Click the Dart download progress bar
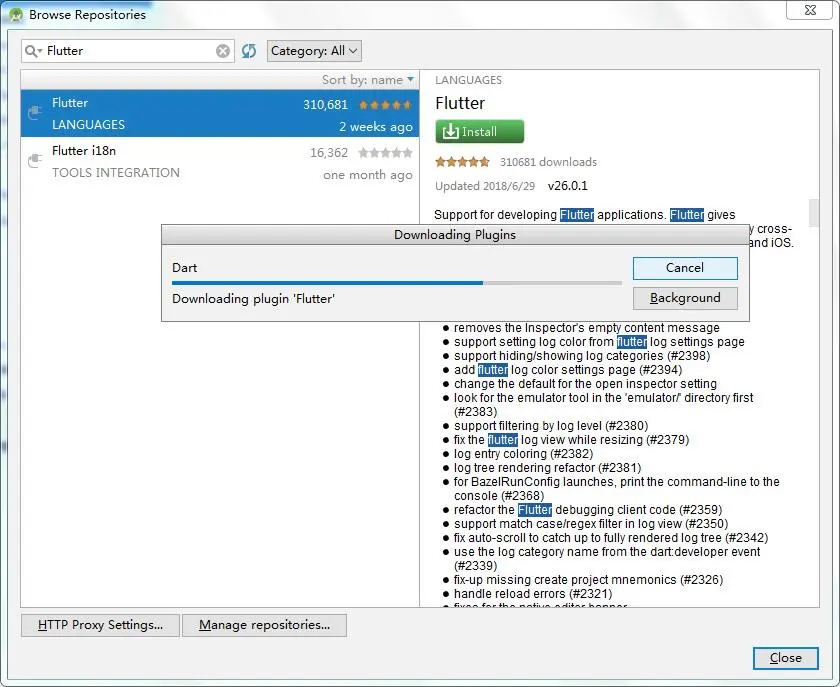Image resolution: width=840 pixels, height=687 pixels. [x=396, y=283]
